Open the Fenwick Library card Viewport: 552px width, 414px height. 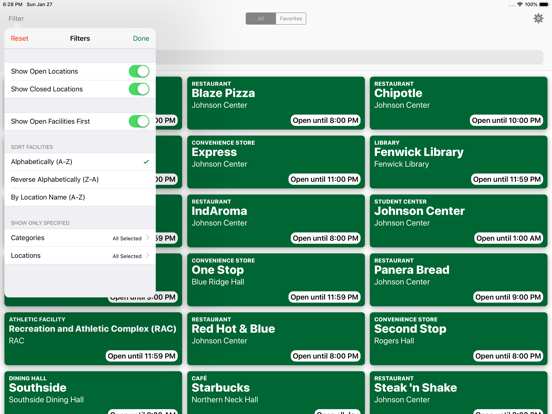[x=458, y=162]
